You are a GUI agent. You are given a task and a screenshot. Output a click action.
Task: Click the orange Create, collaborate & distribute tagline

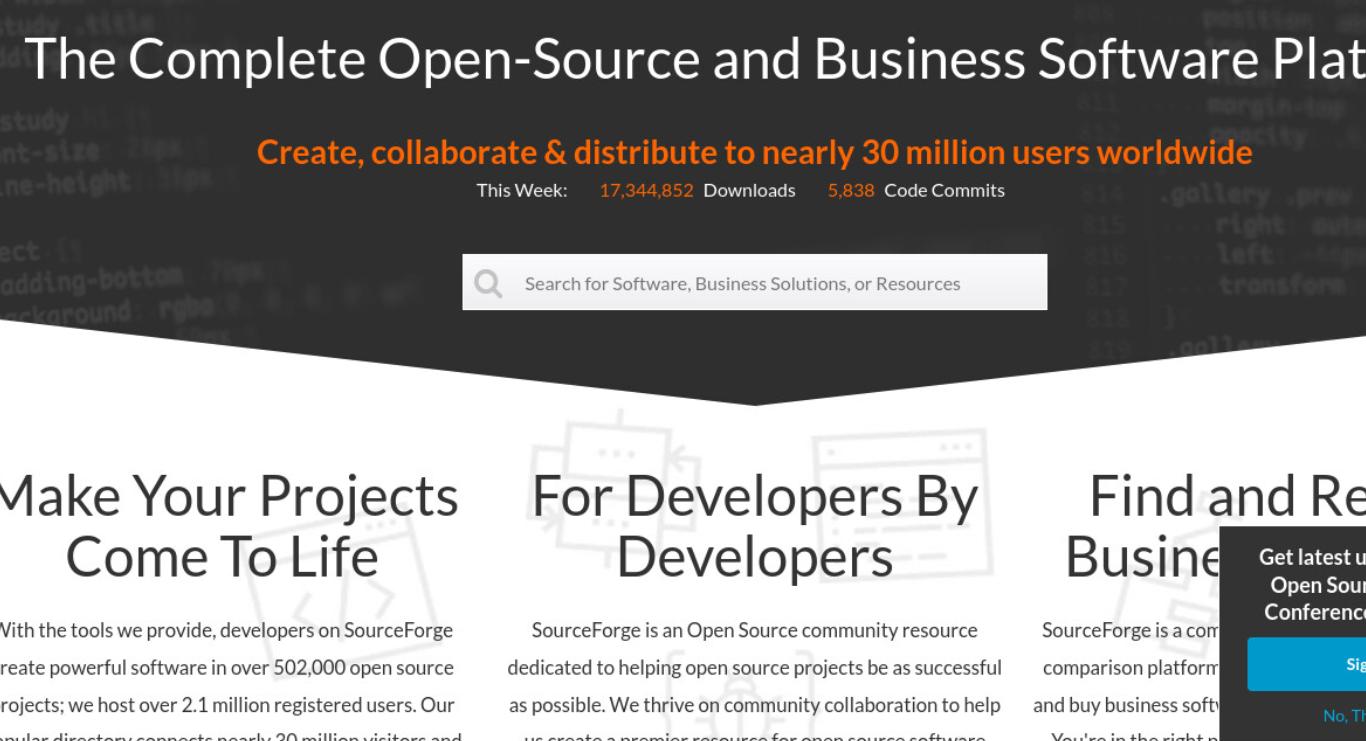coord(754,152)
